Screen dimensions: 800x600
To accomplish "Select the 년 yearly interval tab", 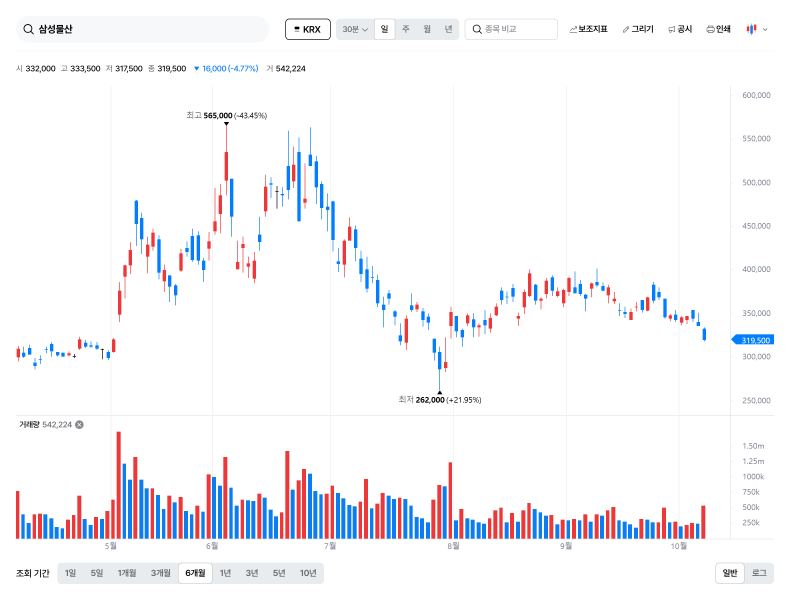I will [448, 29].
